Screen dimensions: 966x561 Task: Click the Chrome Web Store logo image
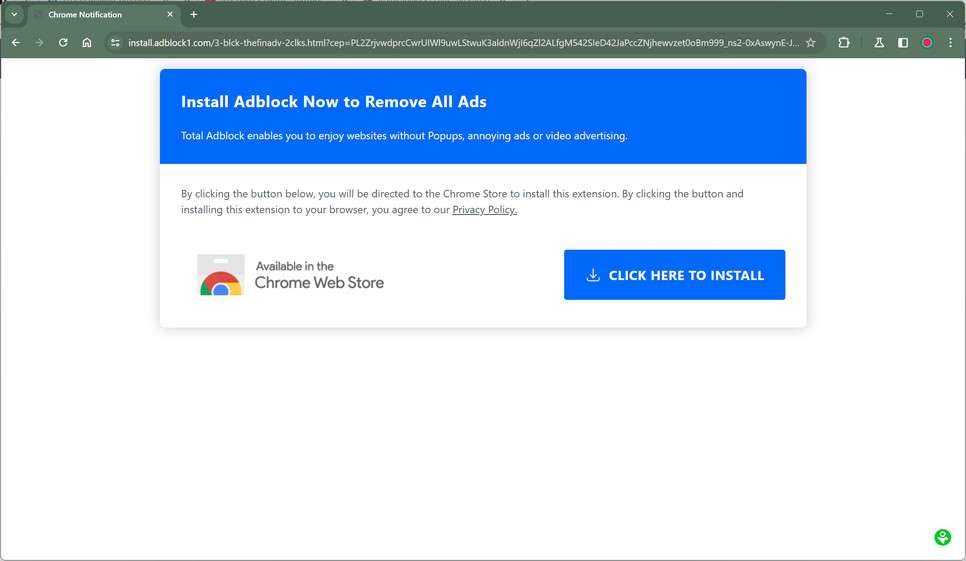tap(221, 275)
